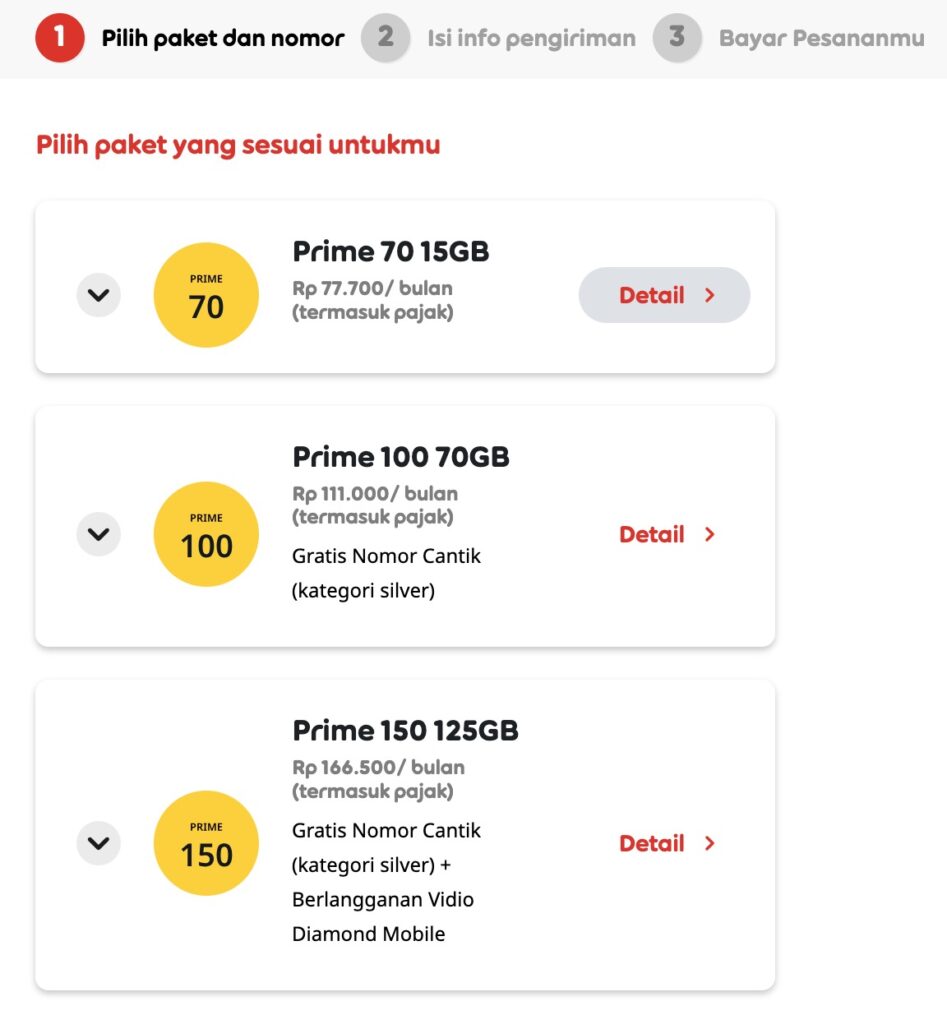The image size is (947, 1024).
Task: Click the yellow Prime 150 badge icon
Action: click(206, 843)
